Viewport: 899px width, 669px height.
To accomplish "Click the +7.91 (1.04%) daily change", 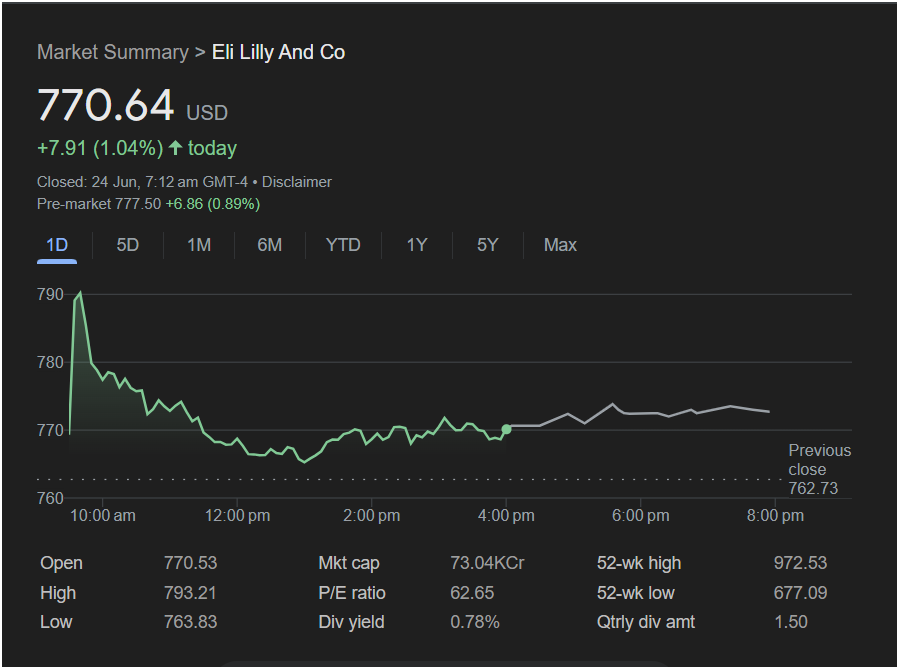I will click(x=100, y=148).
